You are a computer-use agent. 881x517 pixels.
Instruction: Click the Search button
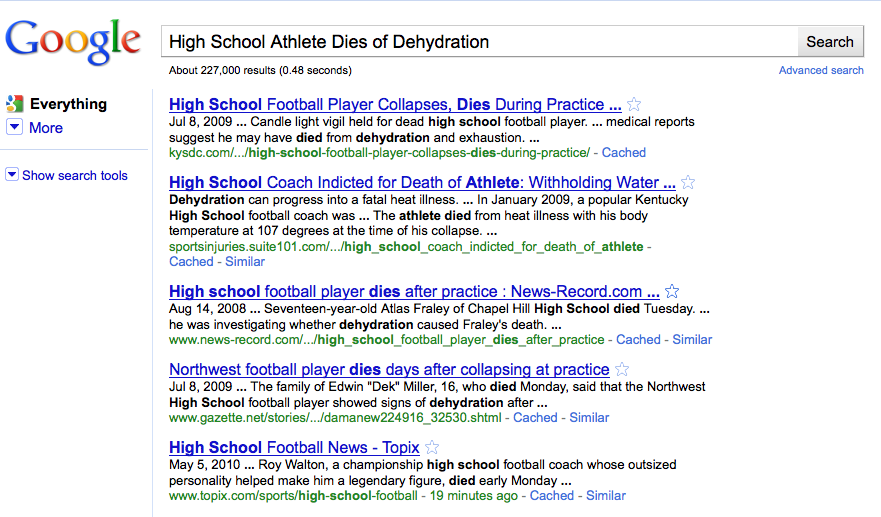coord(830,42)
